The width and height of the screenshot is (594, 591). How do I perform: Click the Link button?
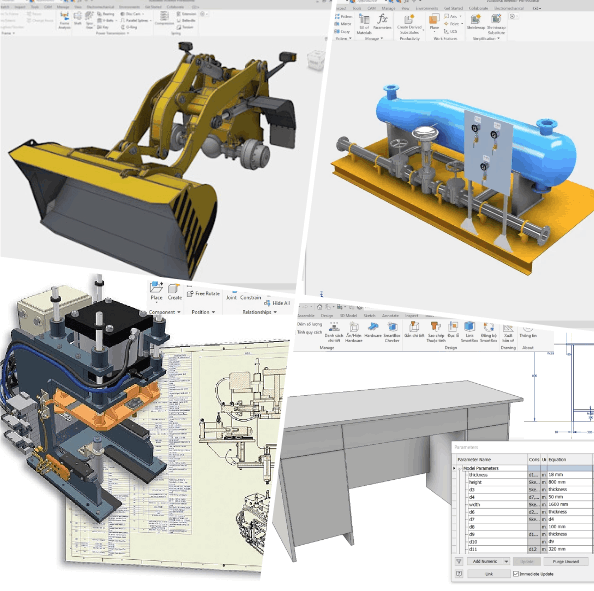point(489,574)
